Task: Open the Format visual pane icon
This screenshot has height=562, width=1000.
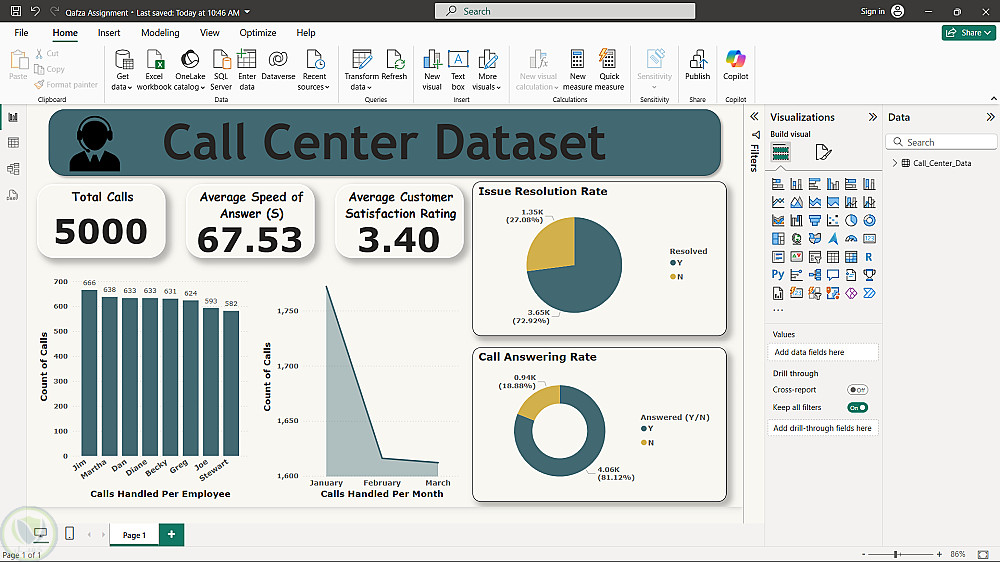Action: pos(823,152)
